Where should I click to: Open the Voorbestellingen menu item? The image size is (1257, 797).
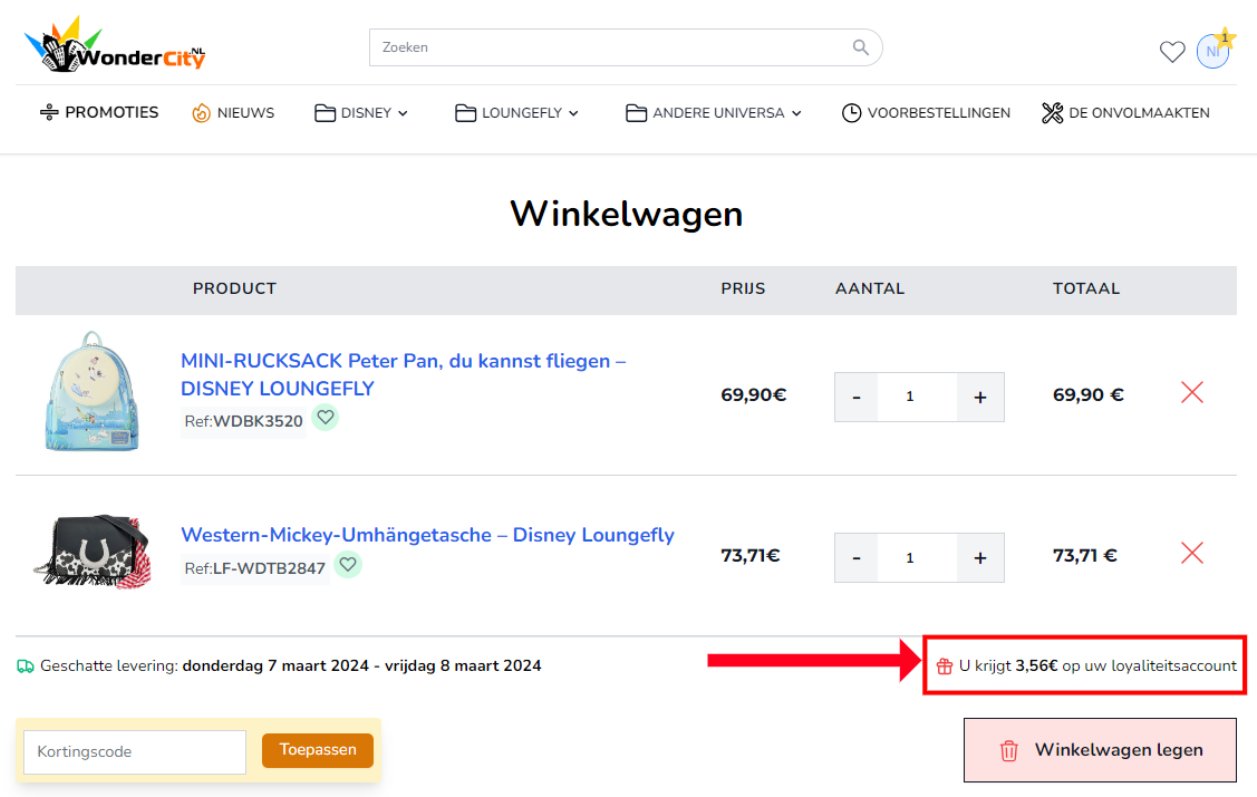pyautogui.click(x=926, y=113)
